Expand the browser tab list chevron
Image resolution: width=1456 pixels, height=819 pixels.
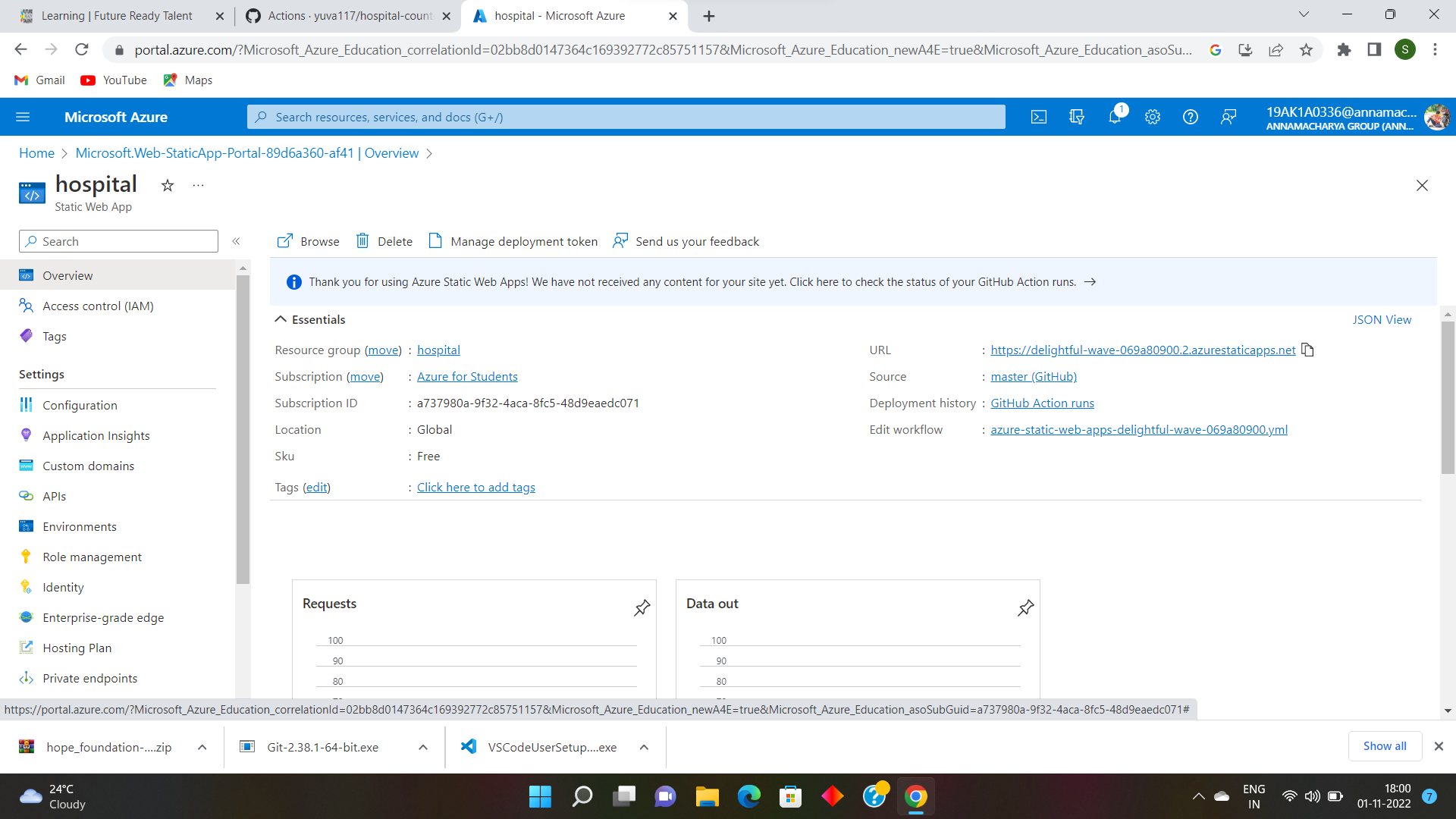(x=1304, y=14)
